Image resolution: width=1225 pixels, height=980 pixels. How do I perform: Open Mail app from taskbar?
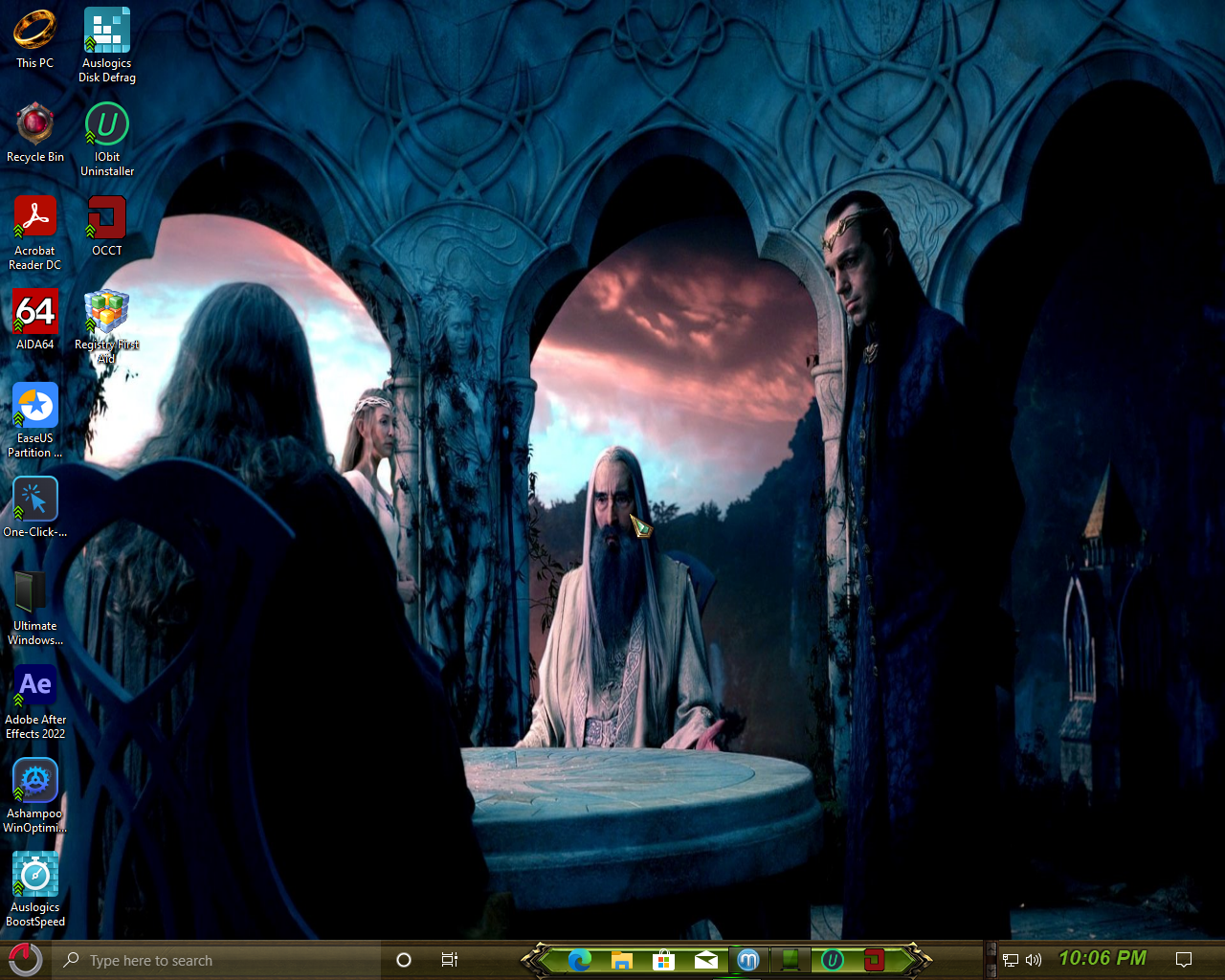coord(705,960)
